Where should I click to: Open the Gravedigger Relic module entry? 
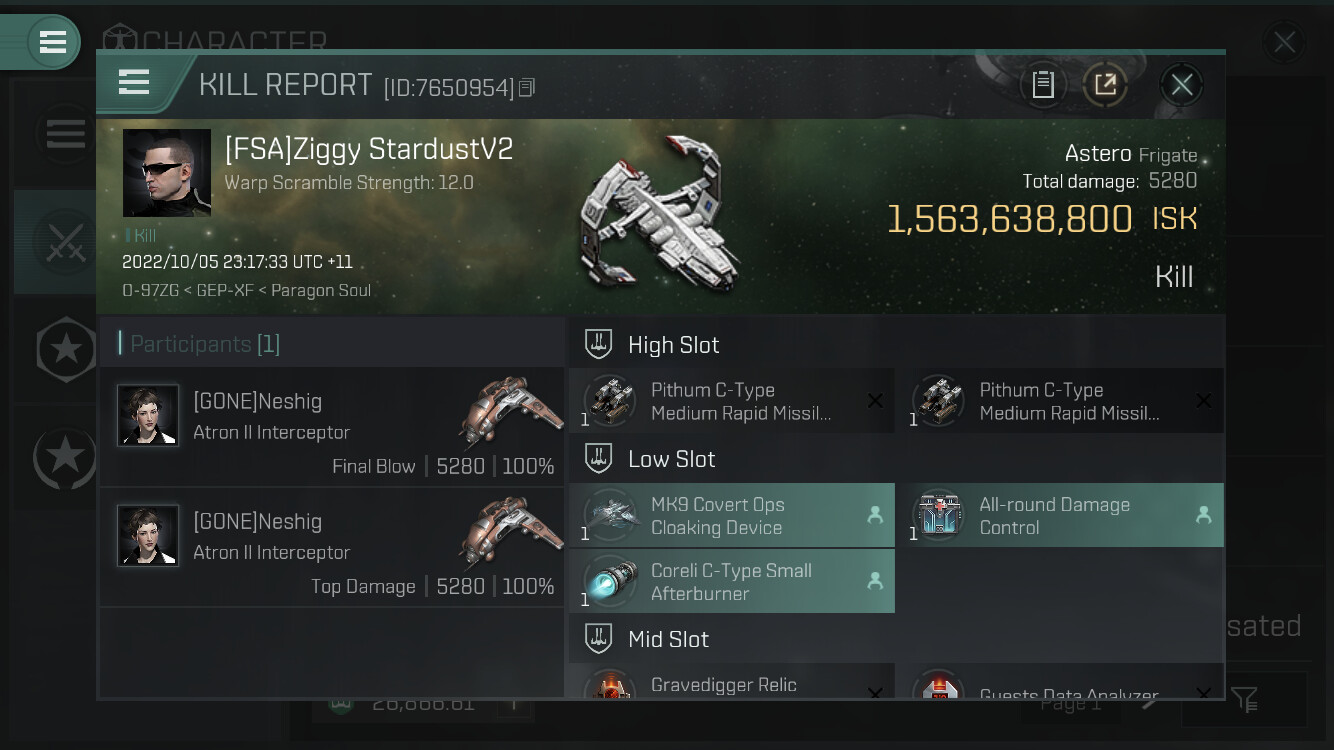click(x=732, y=684)
